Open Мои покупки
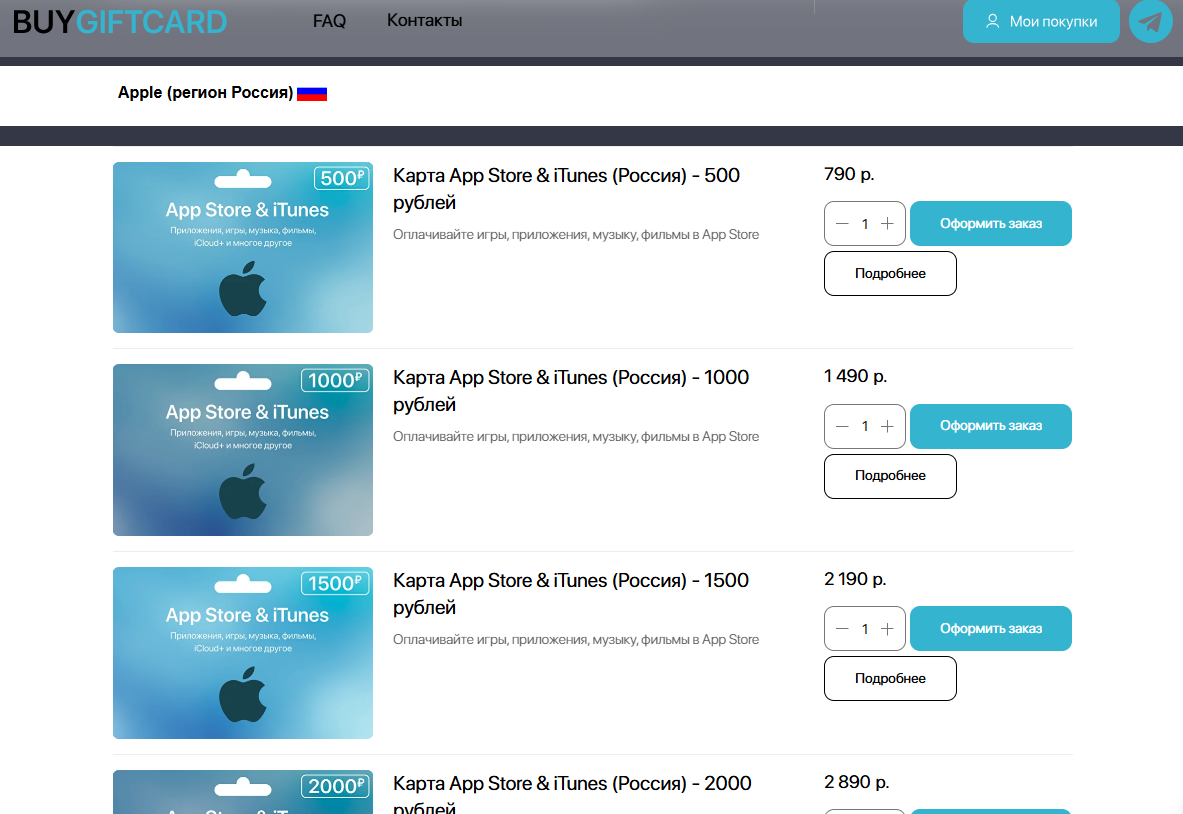1183x814 pixels. click(x=1041, y=21)
